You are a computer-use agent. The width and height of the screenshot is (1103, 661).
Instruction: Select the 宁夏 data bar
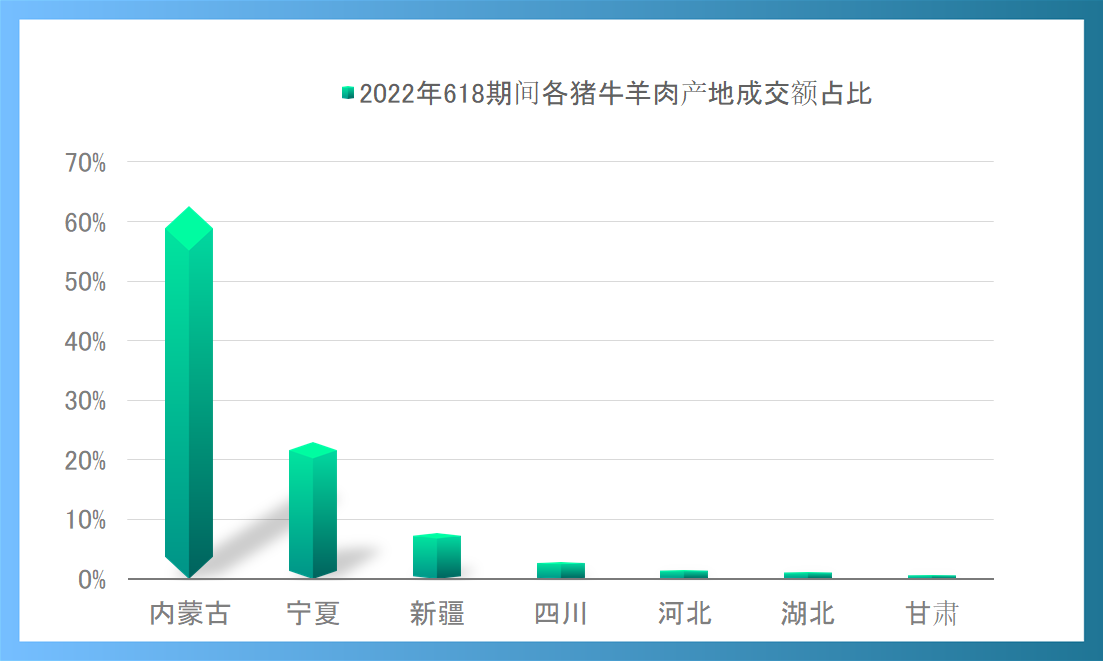pyautogui.click(x=312, y=510)
